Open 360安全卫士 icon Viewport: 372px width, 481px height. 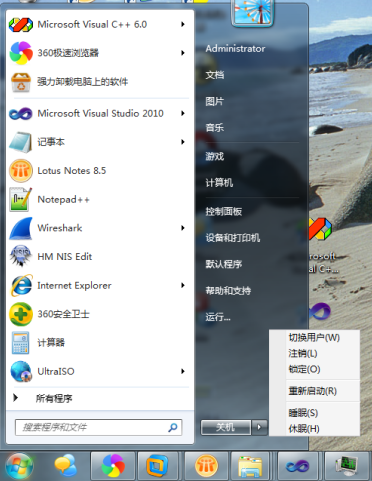pos(21,314)
